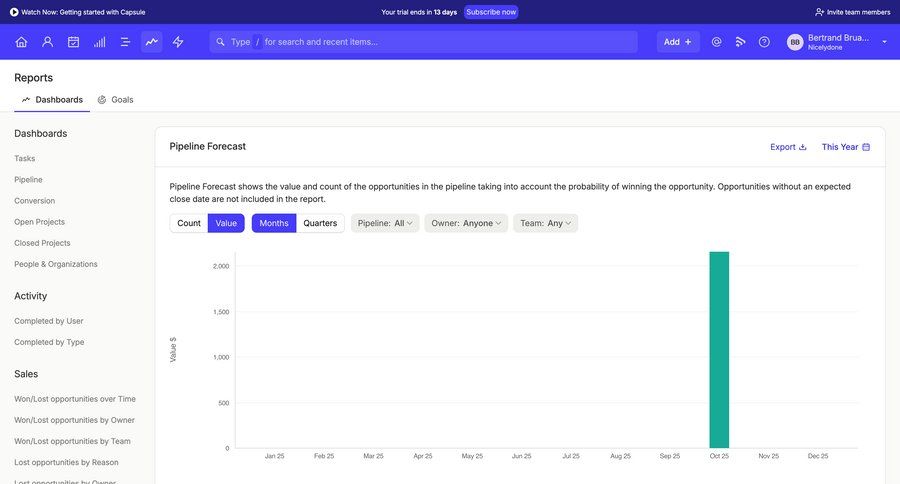Image resolution: width=900 pixels, height=484 pixels.
Task: Open the People & Organizations contacts icon
Action: tap(47, 42)
